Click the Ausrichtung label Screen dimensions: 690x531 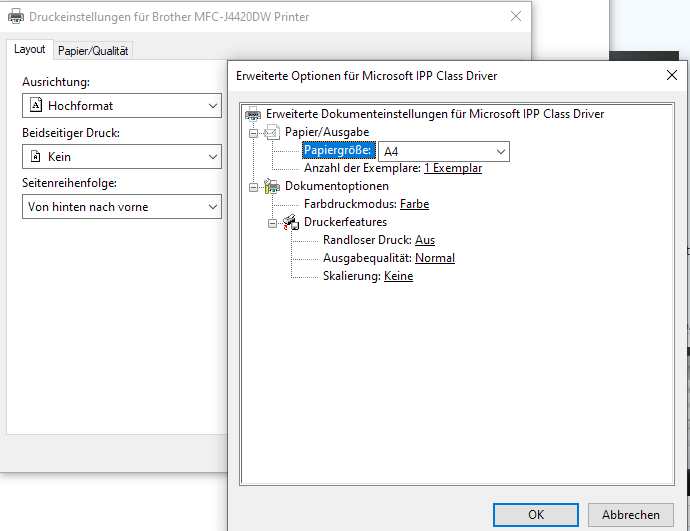(x=56, y=82)
